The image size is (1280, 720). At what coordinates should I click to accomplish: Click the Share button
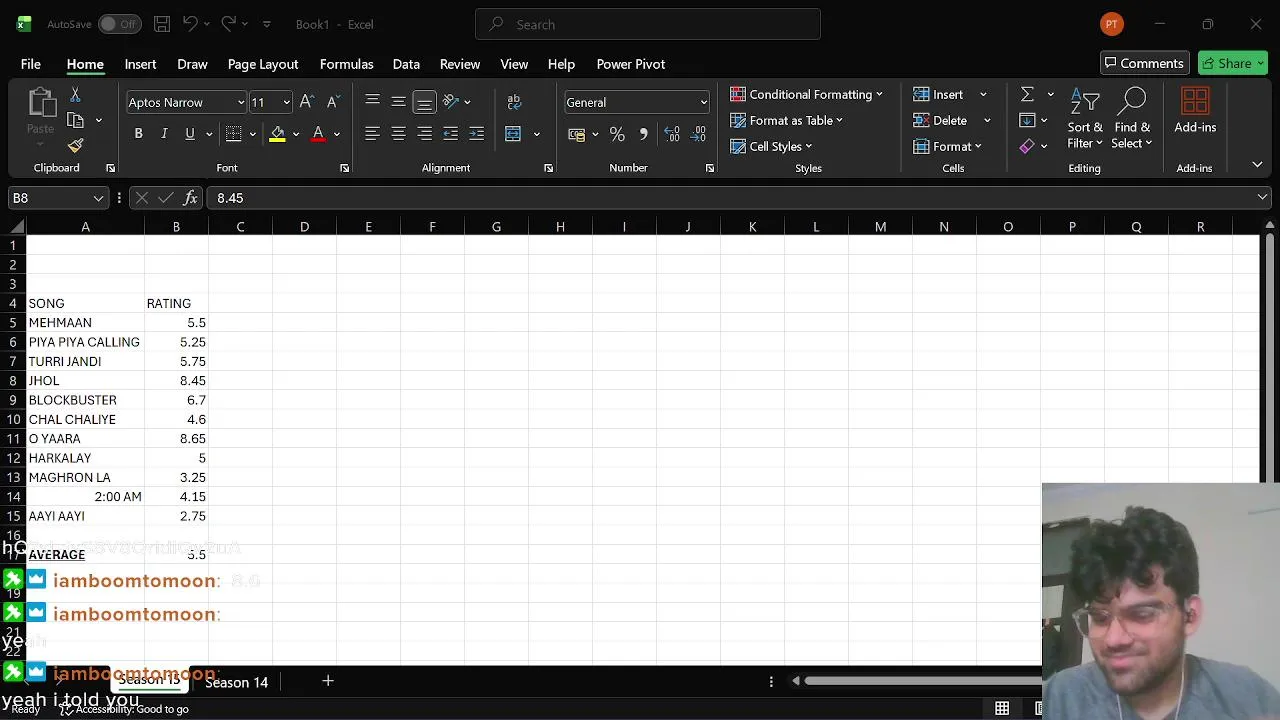point(1233,63)
